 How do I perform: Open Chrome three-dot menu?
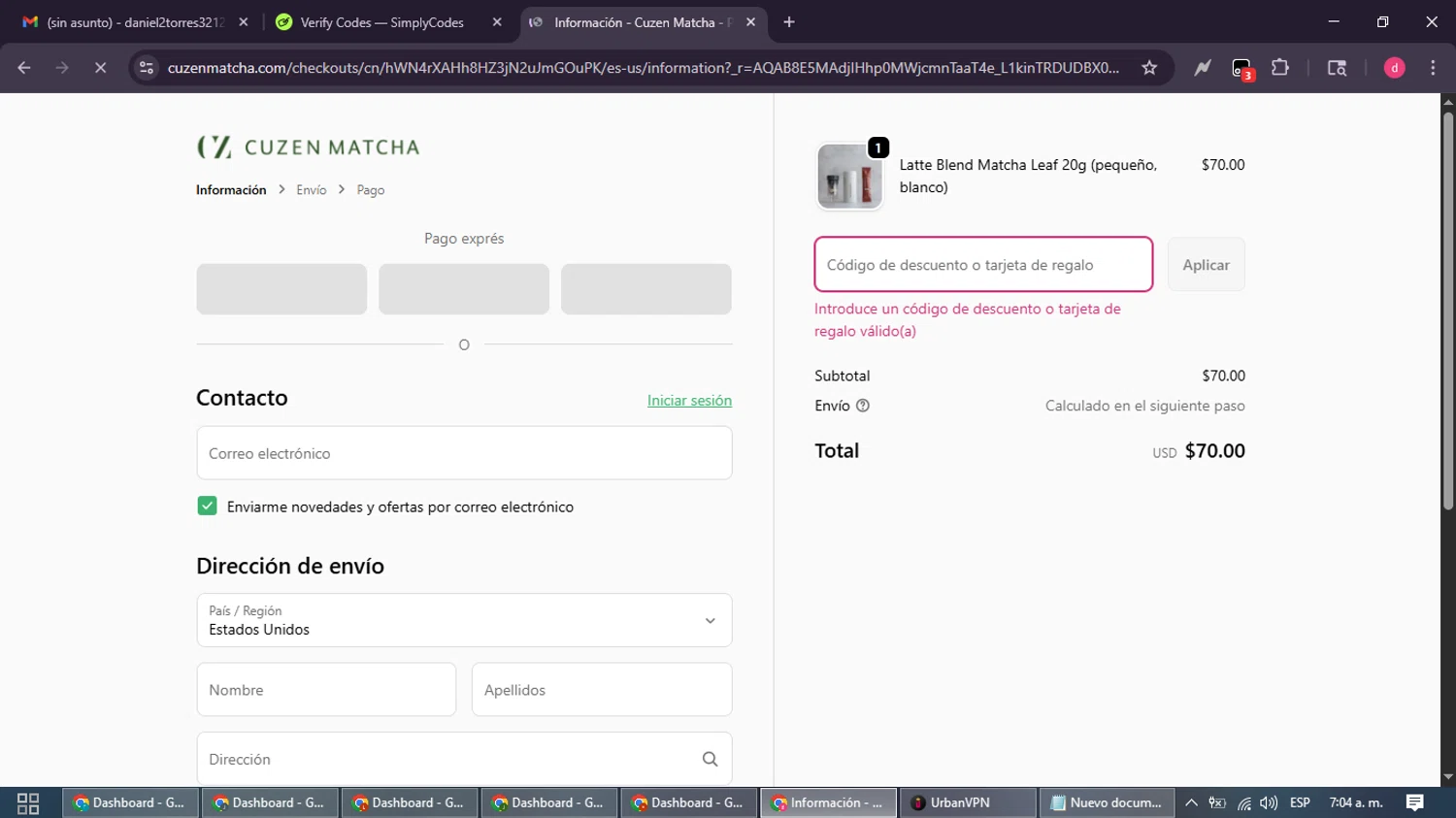(1433, 68)
